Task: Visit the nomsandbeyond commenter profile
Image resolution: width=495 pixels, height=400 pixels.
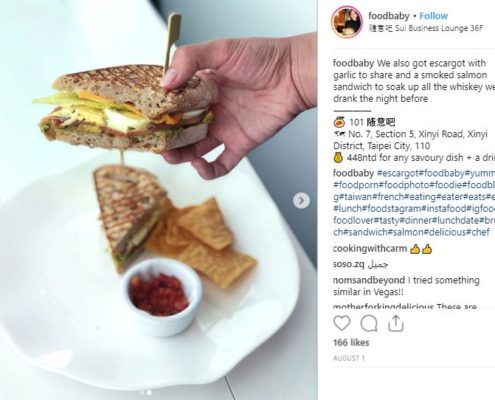Action: (x=369, y=280)
